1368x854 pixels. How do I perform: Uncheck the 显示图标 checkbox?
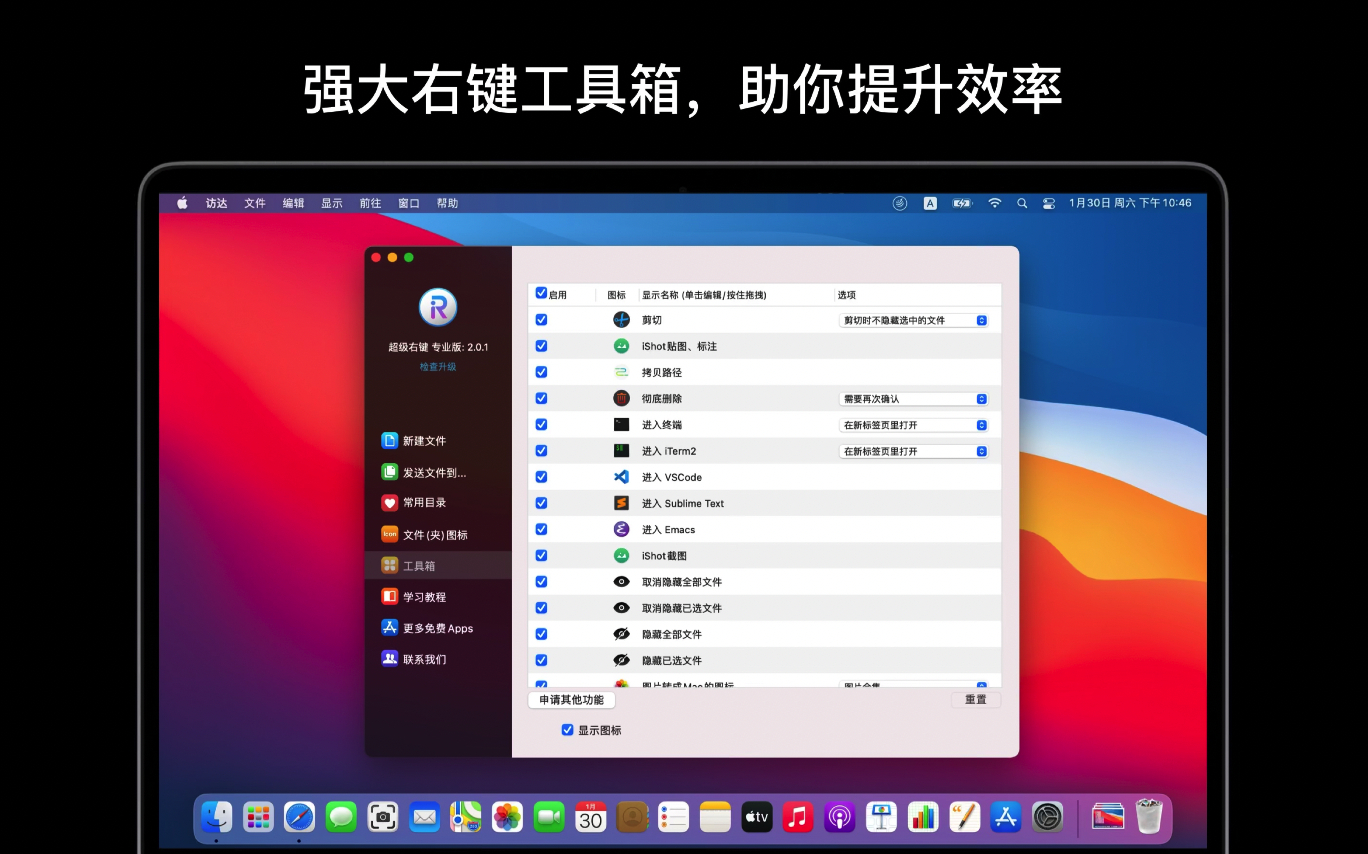coord(568,730)
